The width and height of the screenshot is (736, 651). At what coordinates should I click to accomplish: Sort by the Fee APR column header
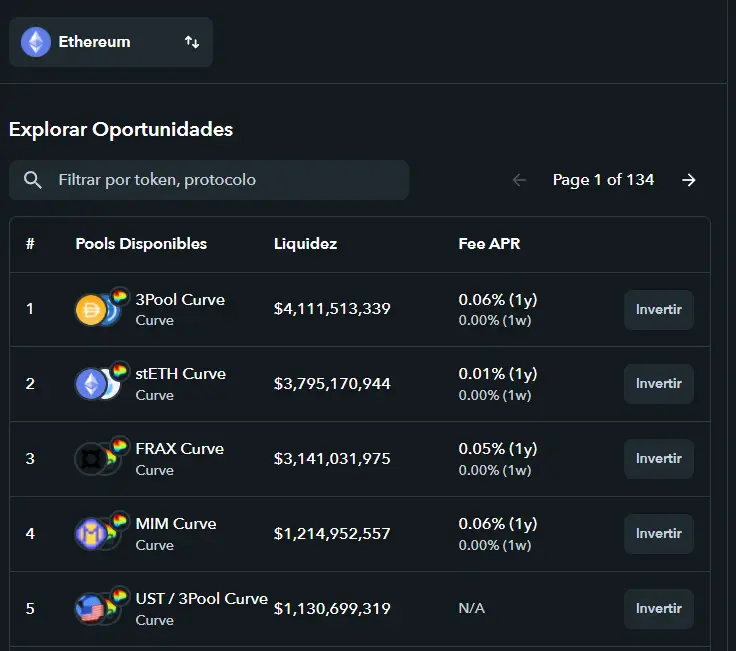click(x=489, y=244)
